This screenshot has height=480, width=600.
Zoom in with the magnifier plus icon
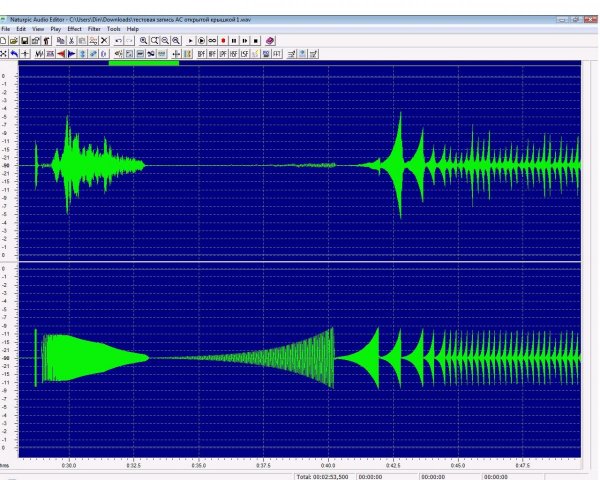click(x=143, y=41)
